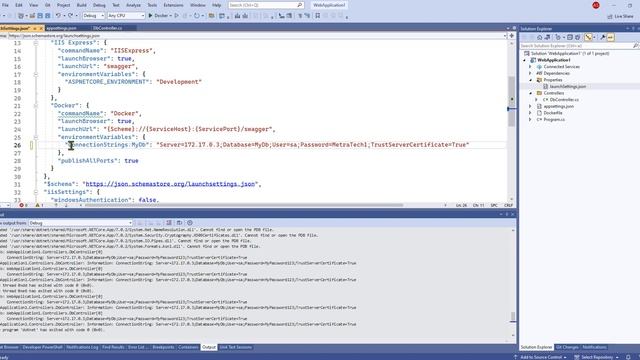Screen dimensions: 640x360
Task: Switch to the DbController.cs editor tab
Action: (x=107, y=28)
